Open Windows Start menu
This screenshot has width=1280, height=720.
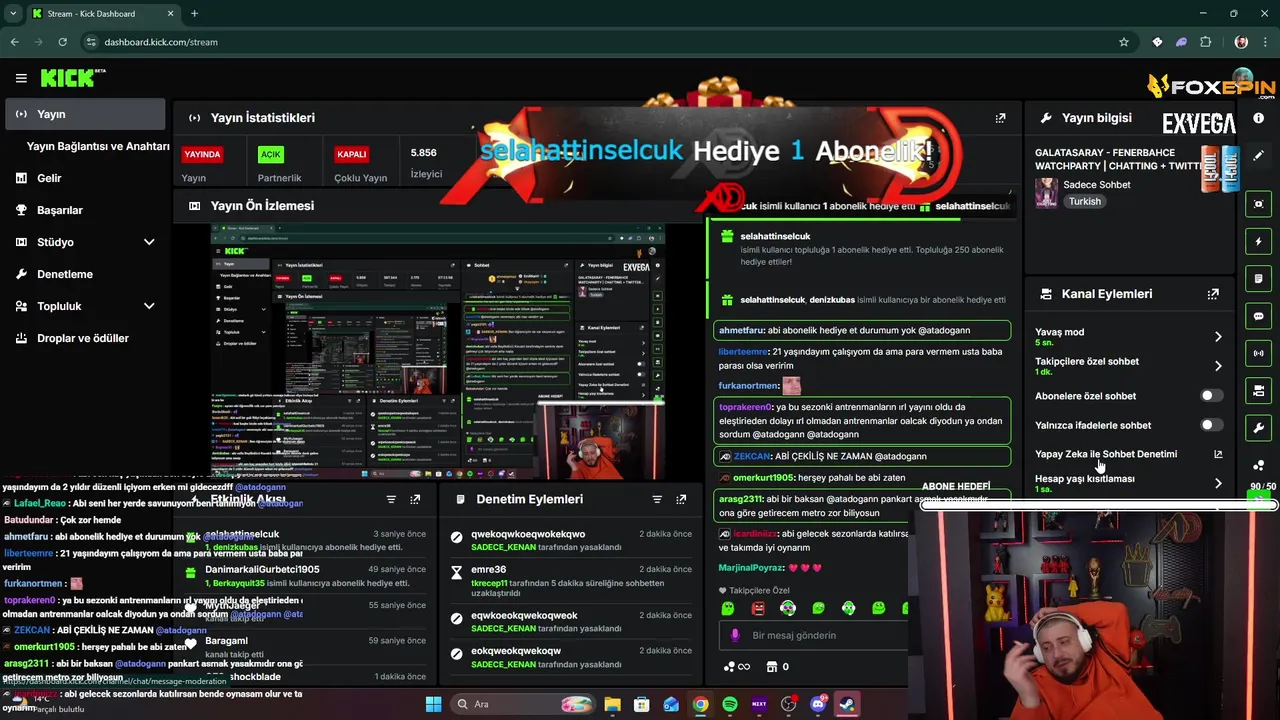(433, 704)
